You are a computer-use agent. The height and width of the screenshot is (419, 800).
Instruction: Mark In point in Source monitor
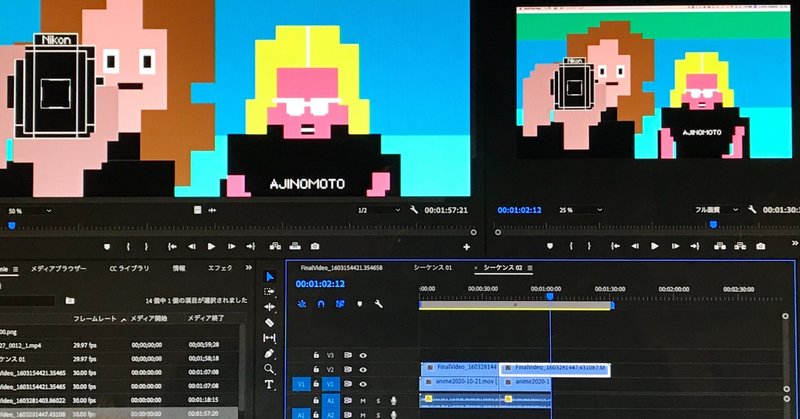click(x=128, y=247)
